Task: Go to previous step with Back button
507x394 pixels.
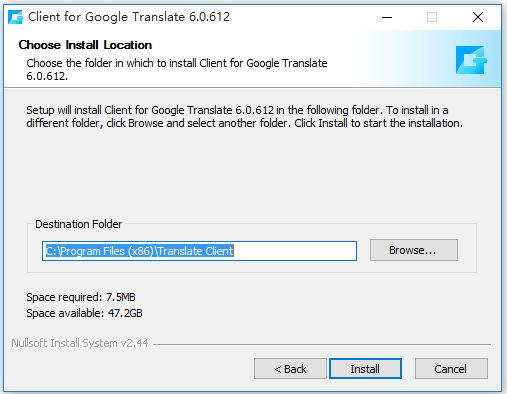Action: [x=290, y=369]
